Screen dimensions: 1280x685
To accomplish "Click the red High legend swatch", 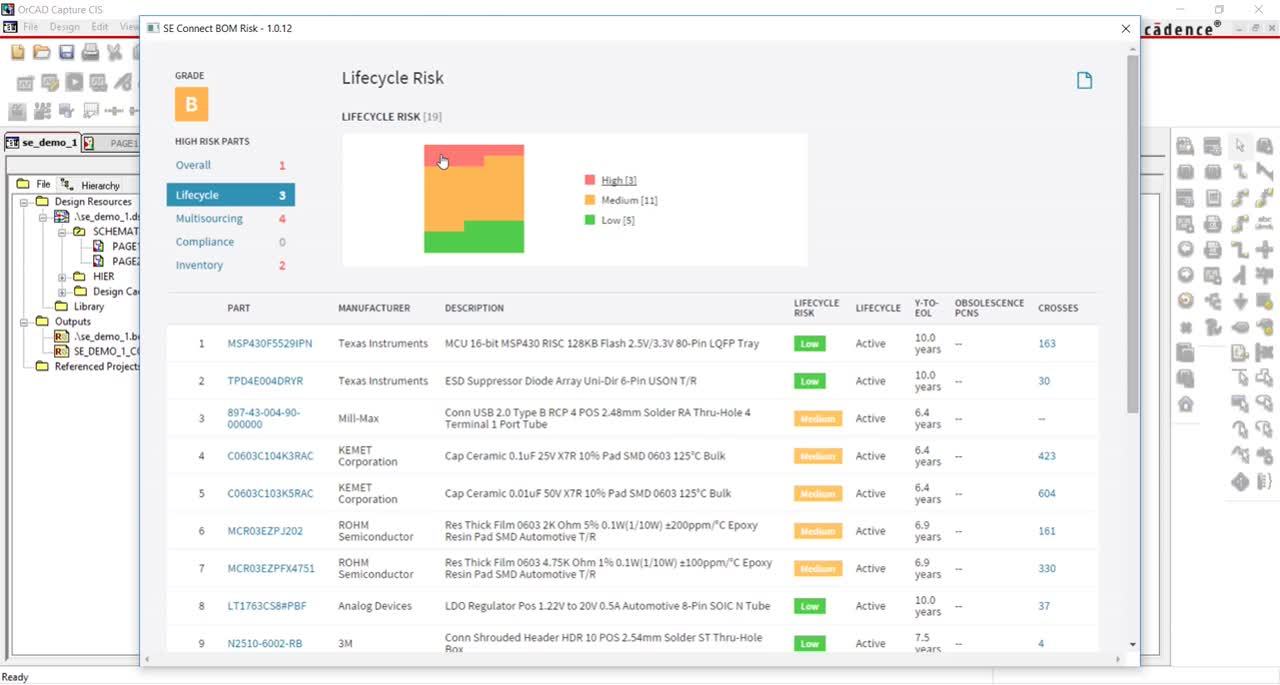I will (590, 180).
